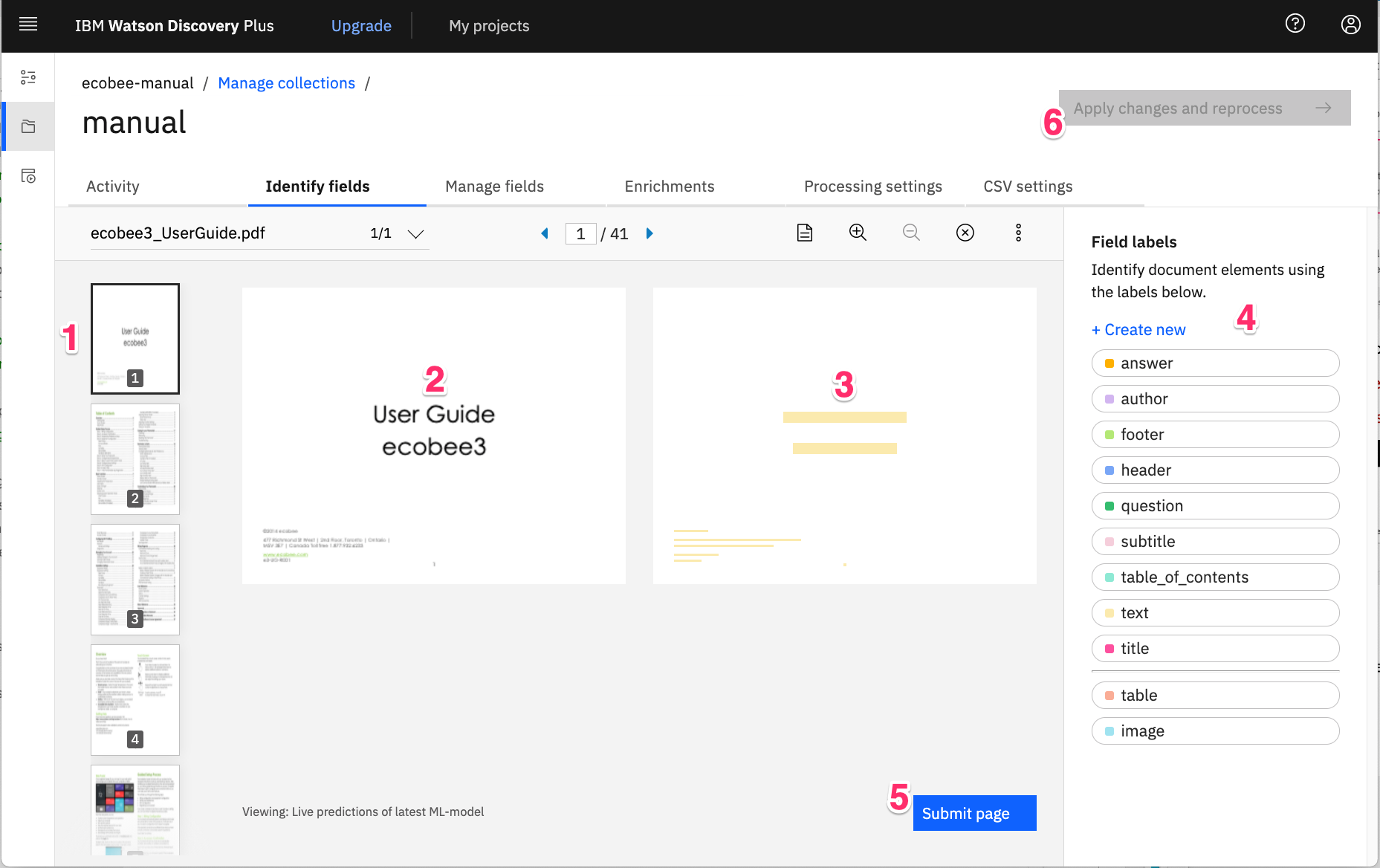1380x868 pixels.
Task: Follow the Manage collections breadcrumb link
Action: coord(287,83)
